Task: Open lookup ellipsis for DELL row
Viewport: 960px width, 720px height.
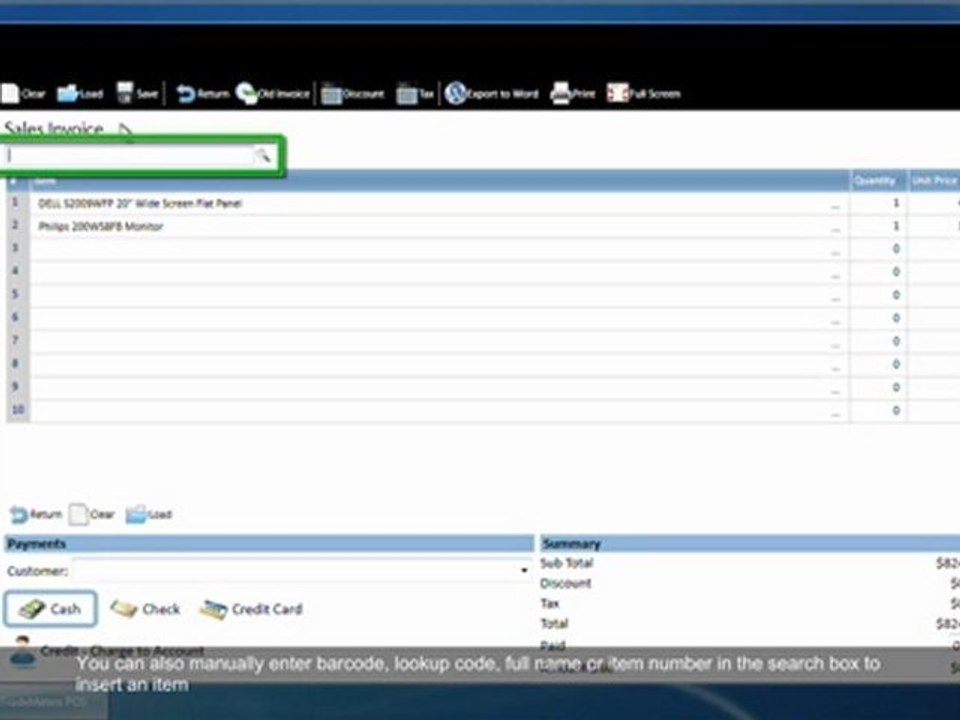Action: pos(836,204)
